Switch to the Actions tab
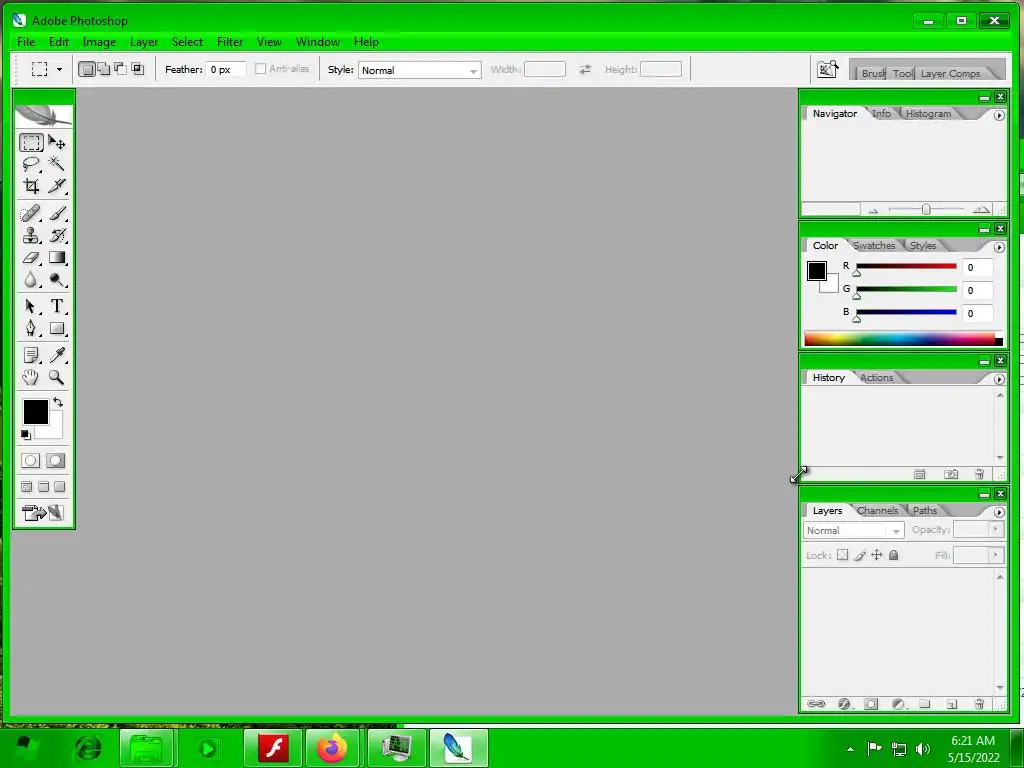This screenshot has height=768, width=1024. point(876,377)
